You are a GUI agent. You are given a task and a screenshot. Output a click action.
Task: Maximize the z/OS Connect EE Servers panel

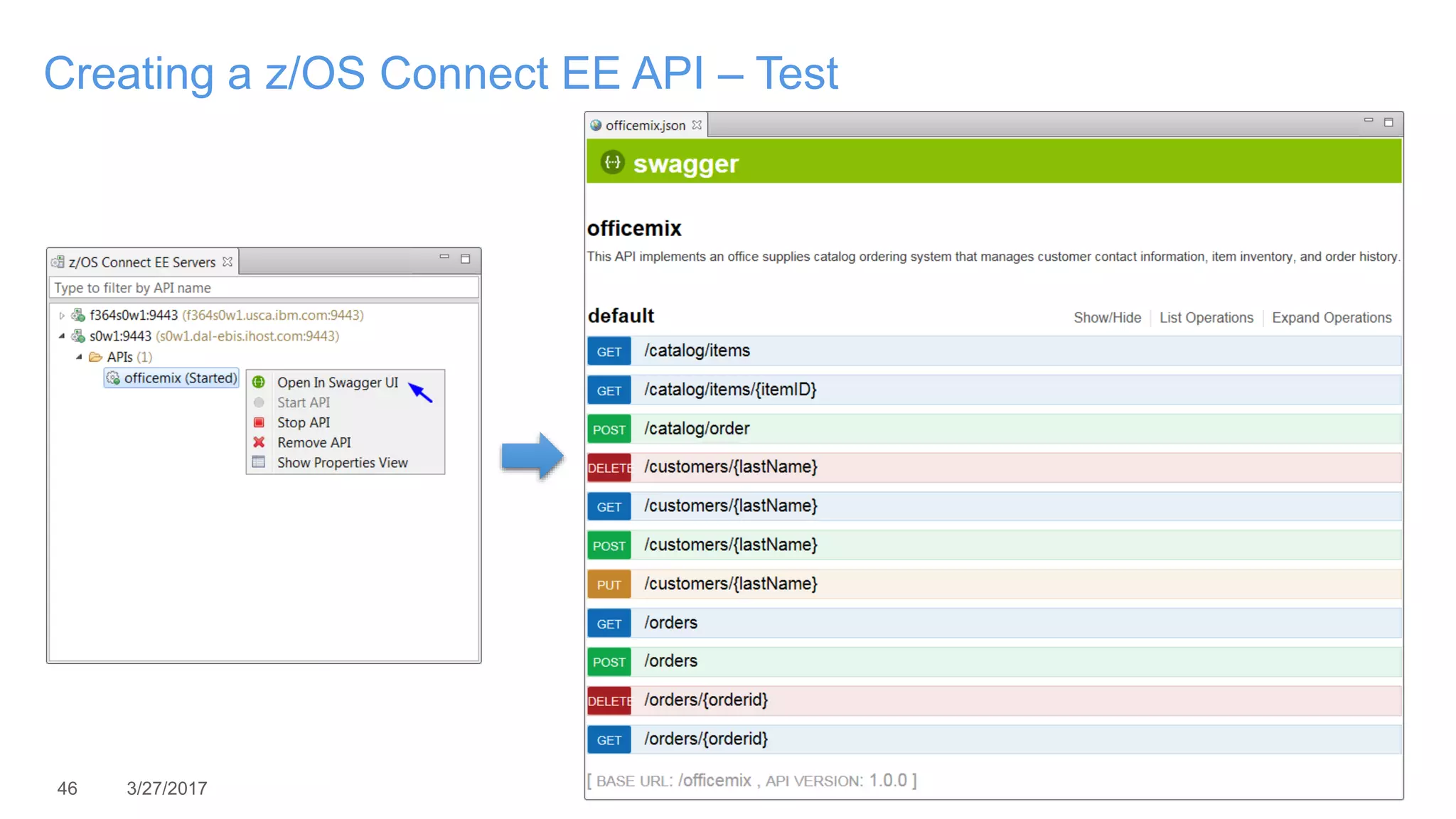coord(466,259)
